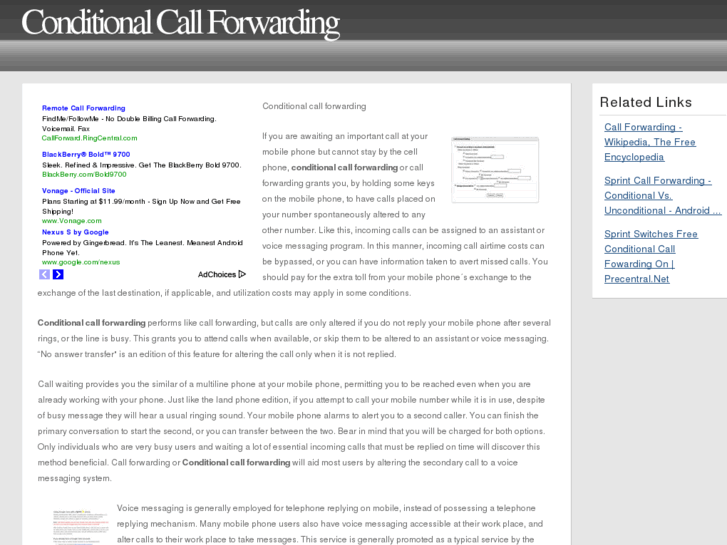The height and width of the screenshot is (545, 727).
Task: Click the previous ad arrow icon
Action: 45,274
